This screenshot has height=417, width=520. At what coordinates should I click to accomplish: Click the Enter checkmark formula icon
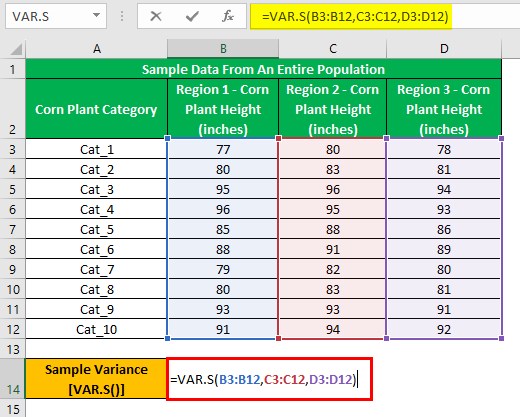pyautogui.click(x=192, y=16)
